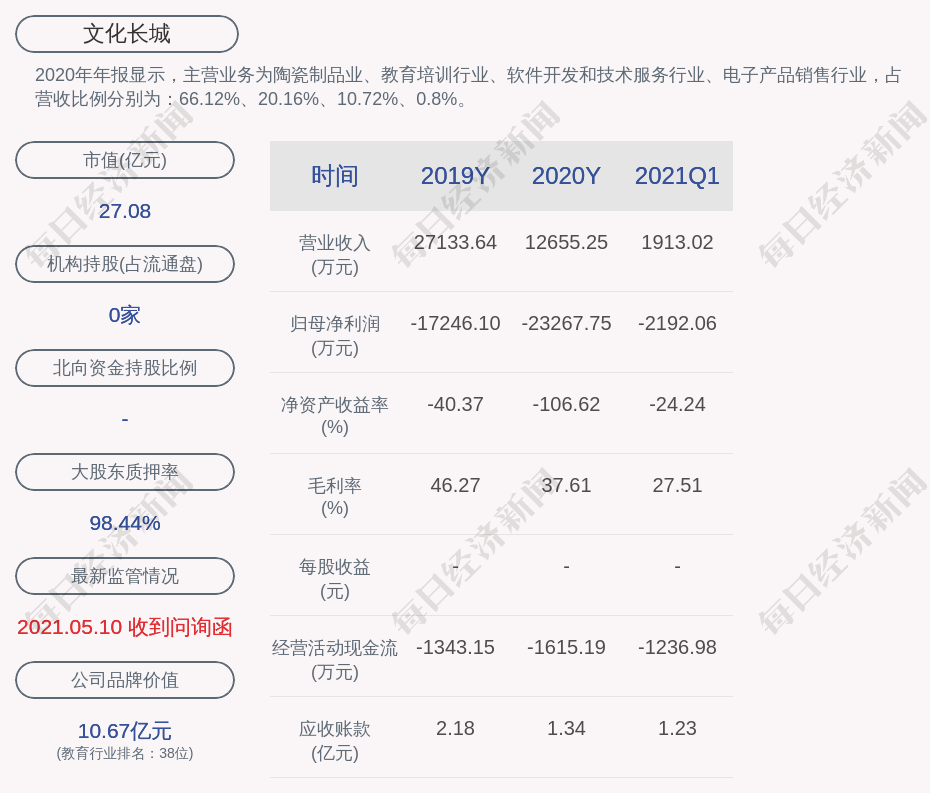Click the receivables cell 1.34
930x793 pixels.
[566, 728]
